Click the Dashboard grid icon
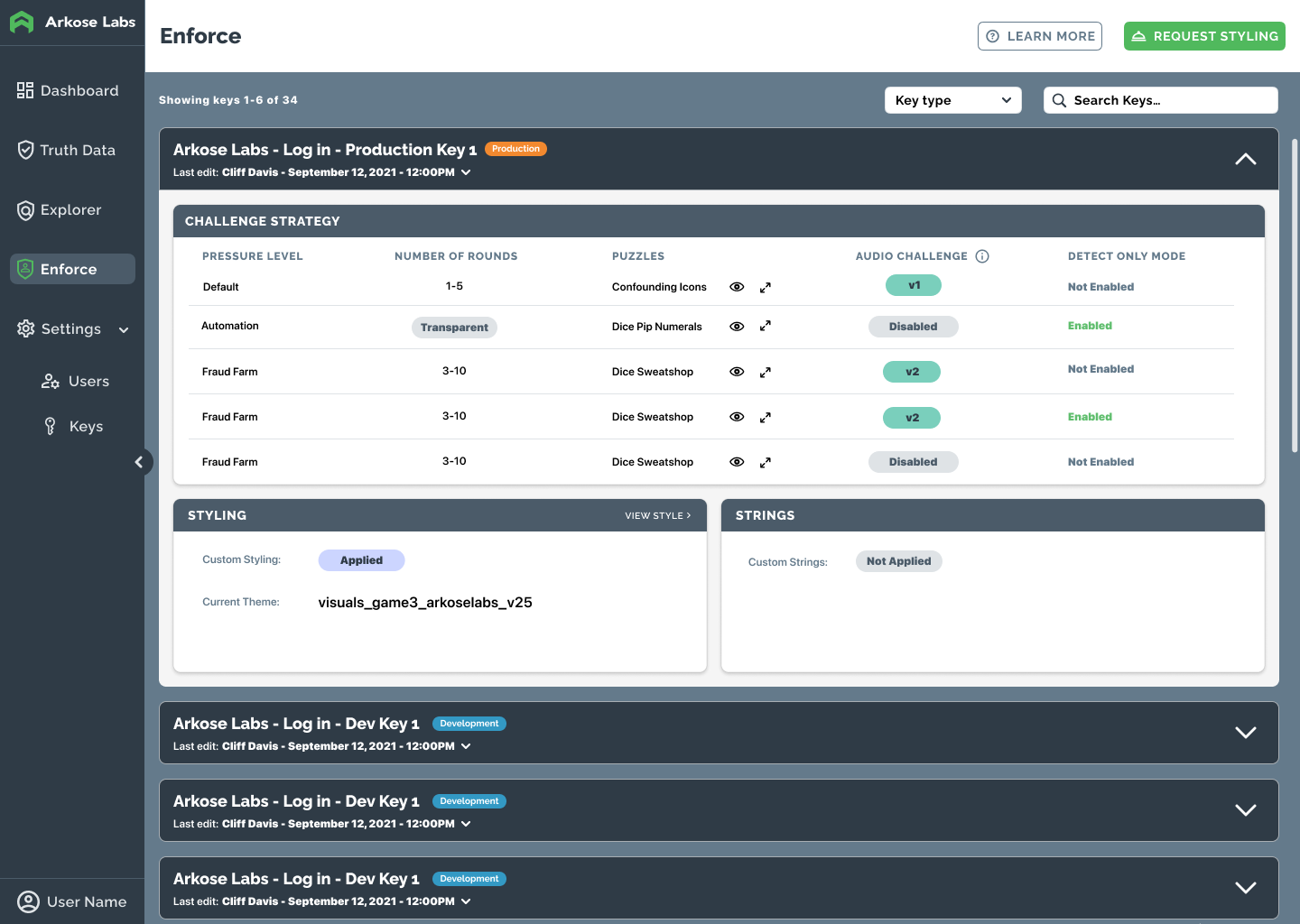The image size is (1300, 924). point(25,90)
